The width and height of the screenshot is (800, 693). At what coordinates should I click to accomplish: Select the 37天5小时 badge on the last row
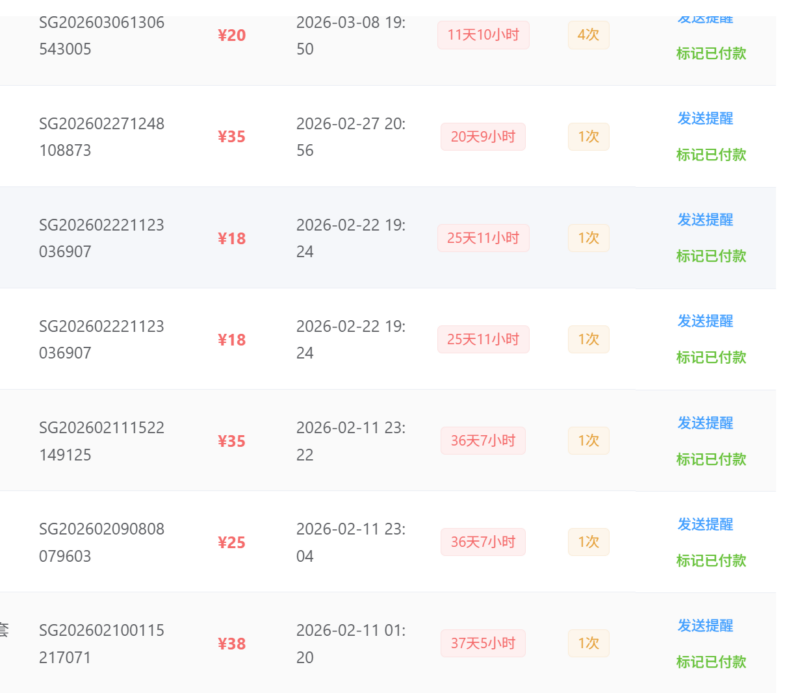tap(483, 643)
